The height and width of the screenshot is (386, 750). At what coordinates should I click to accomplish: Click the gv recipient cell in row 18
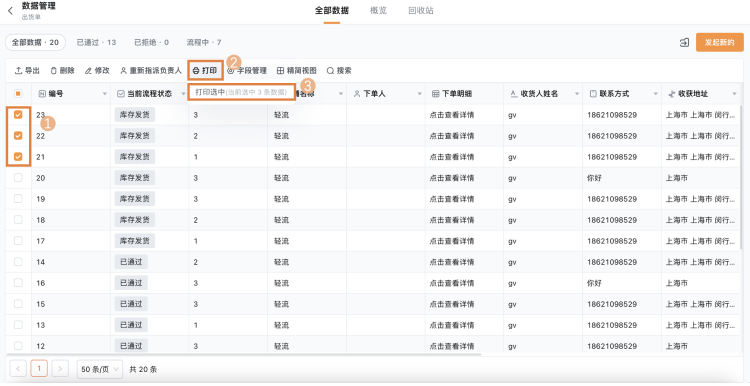pyautogui.click(x=512, y=220)
